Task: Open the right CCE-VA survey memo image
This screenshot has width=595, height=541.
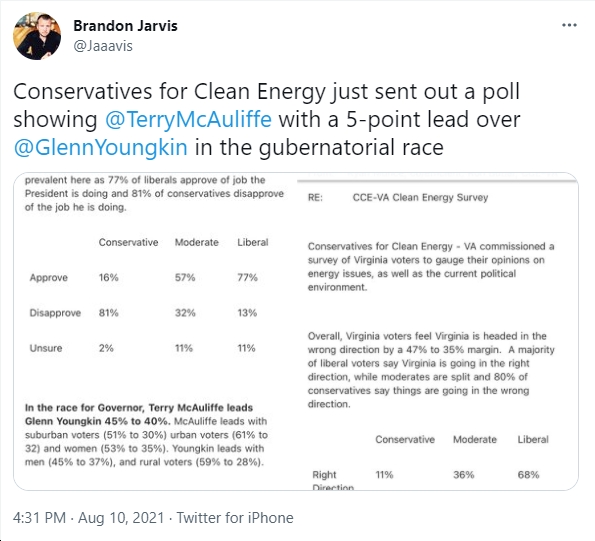Action: pyautogui.click(x=438, y=331)
